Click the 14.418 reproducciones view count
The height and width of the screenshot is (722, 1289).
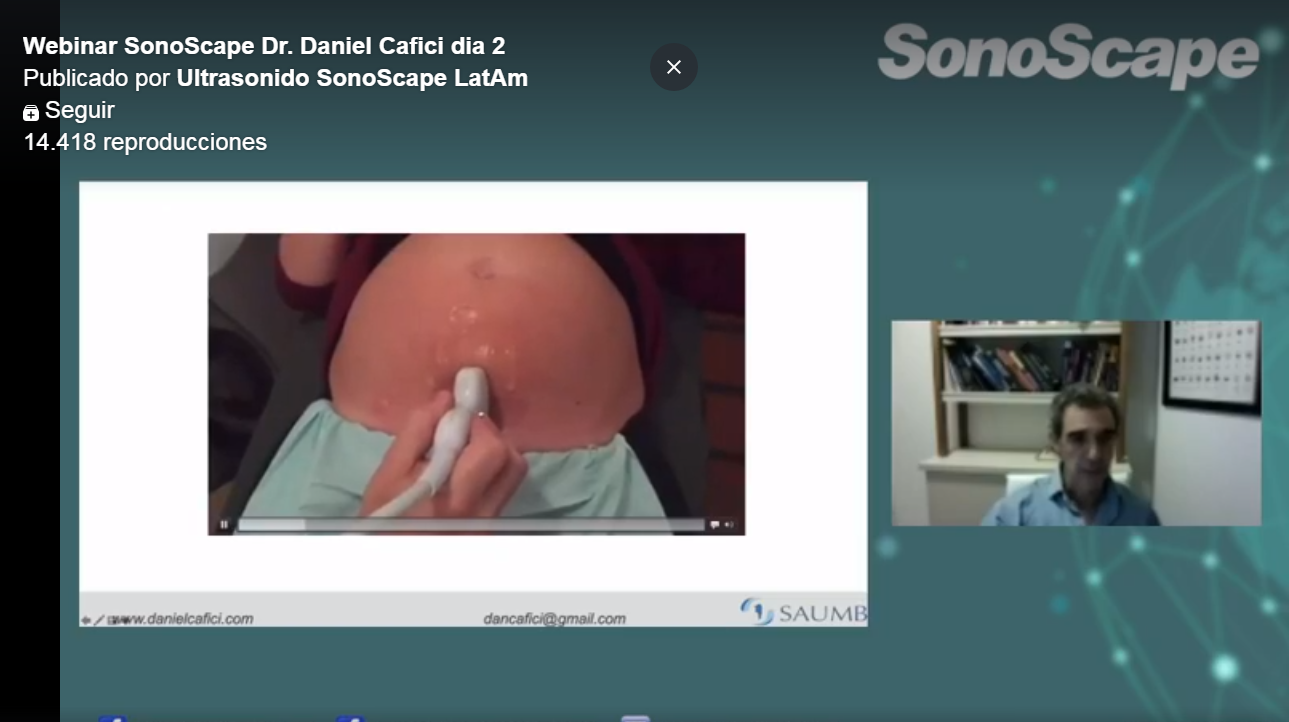[145, 142]
